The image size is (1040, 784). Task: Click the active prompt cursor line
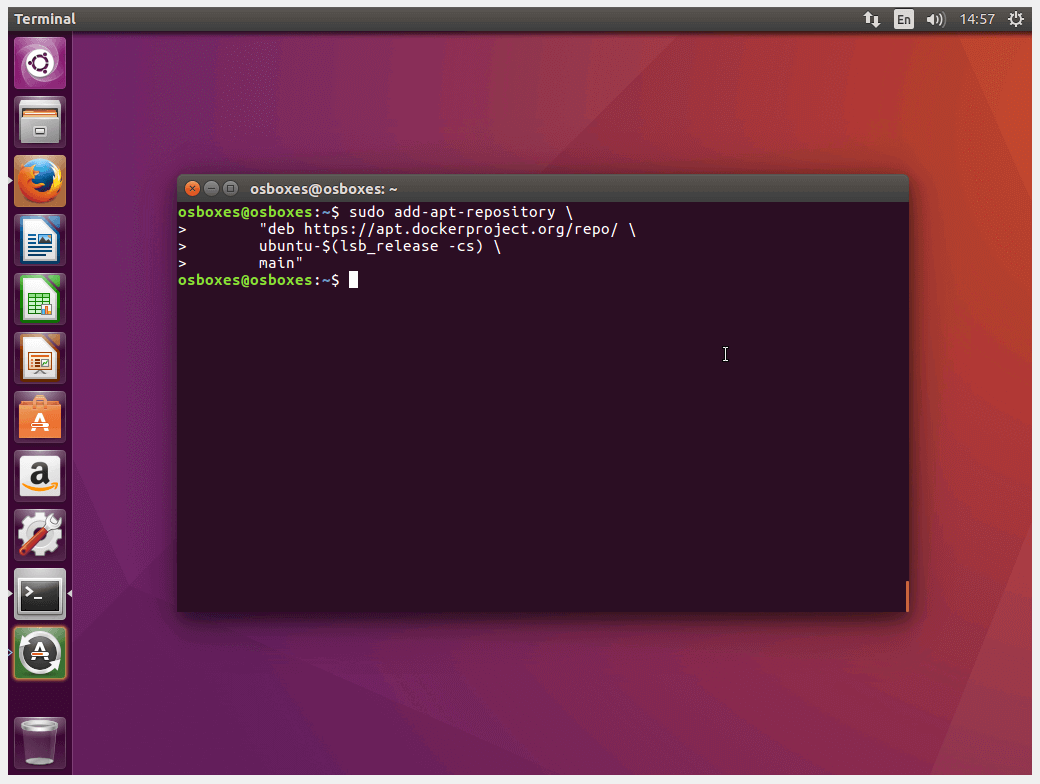[268, 280]
